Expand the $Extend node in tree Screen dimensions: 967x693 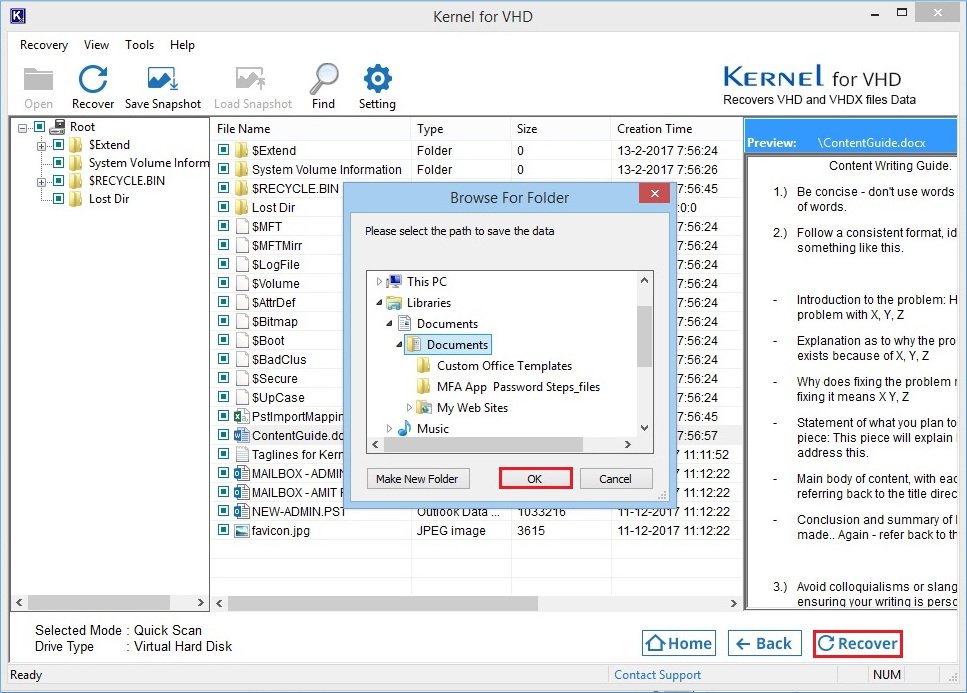pos(41,146)
